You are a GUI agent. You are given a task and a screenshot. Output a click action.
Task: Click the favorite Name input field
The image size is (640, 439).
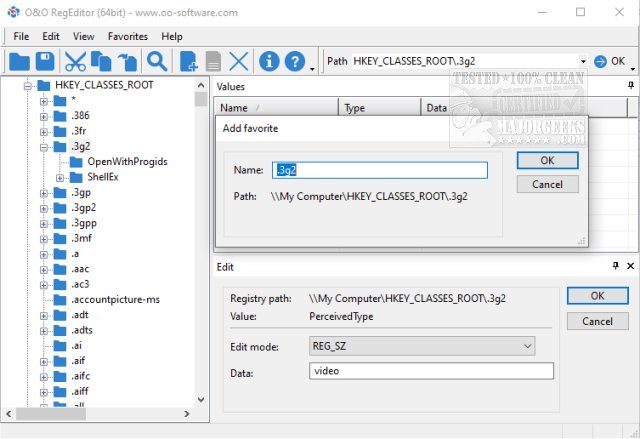pos(380,170)
